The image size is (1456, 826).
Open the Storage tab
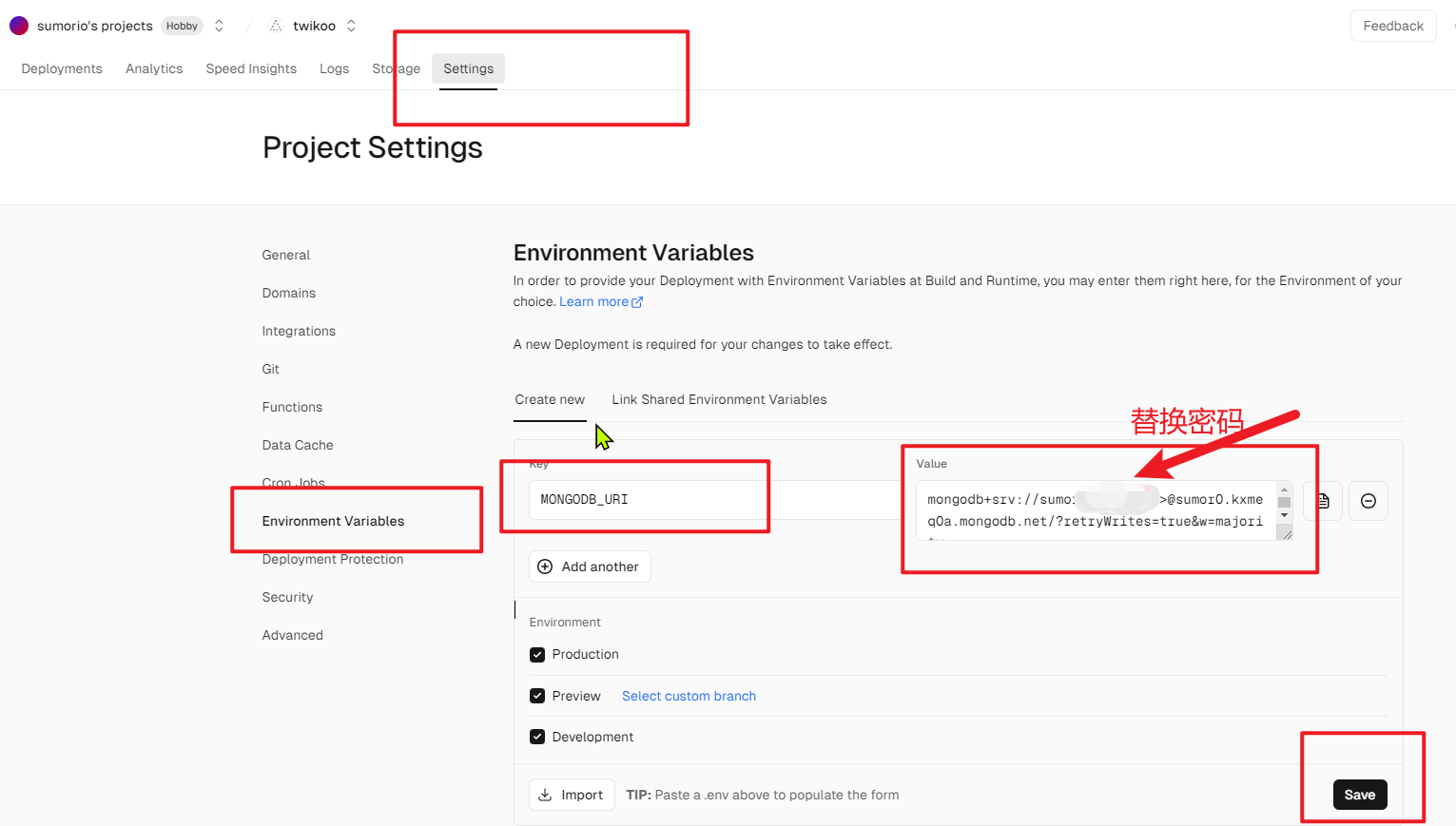[396, 68]
